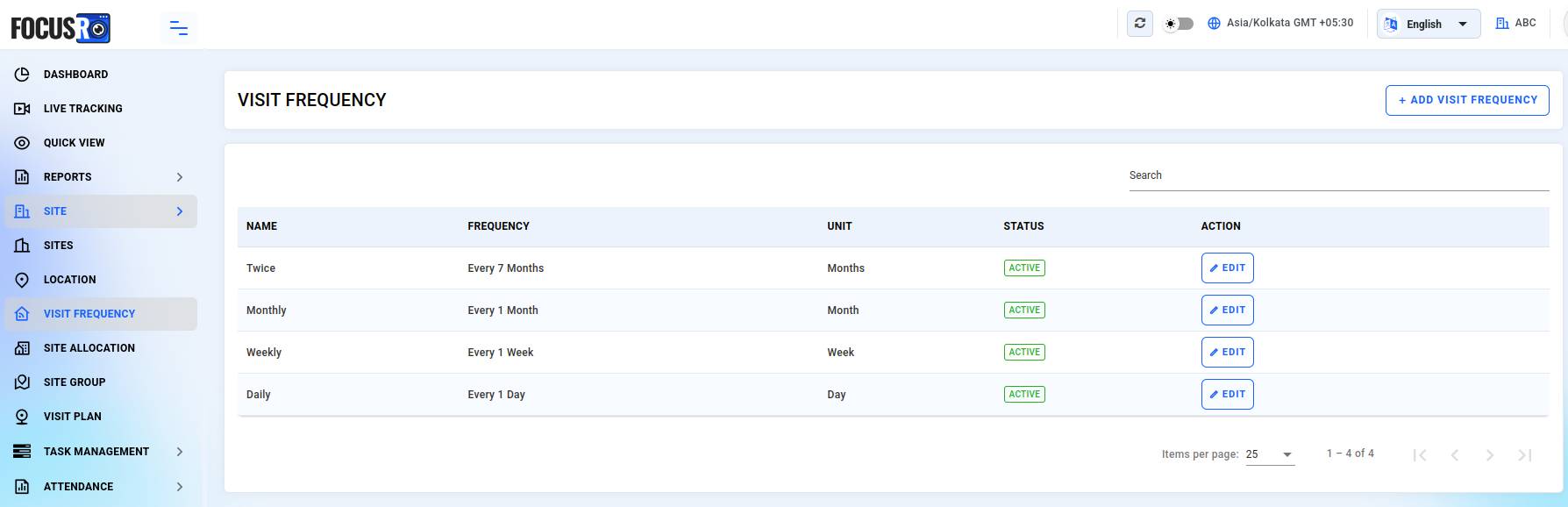Click the refresh icon in header
The image size is (1568, 507).
(1139, 24)
